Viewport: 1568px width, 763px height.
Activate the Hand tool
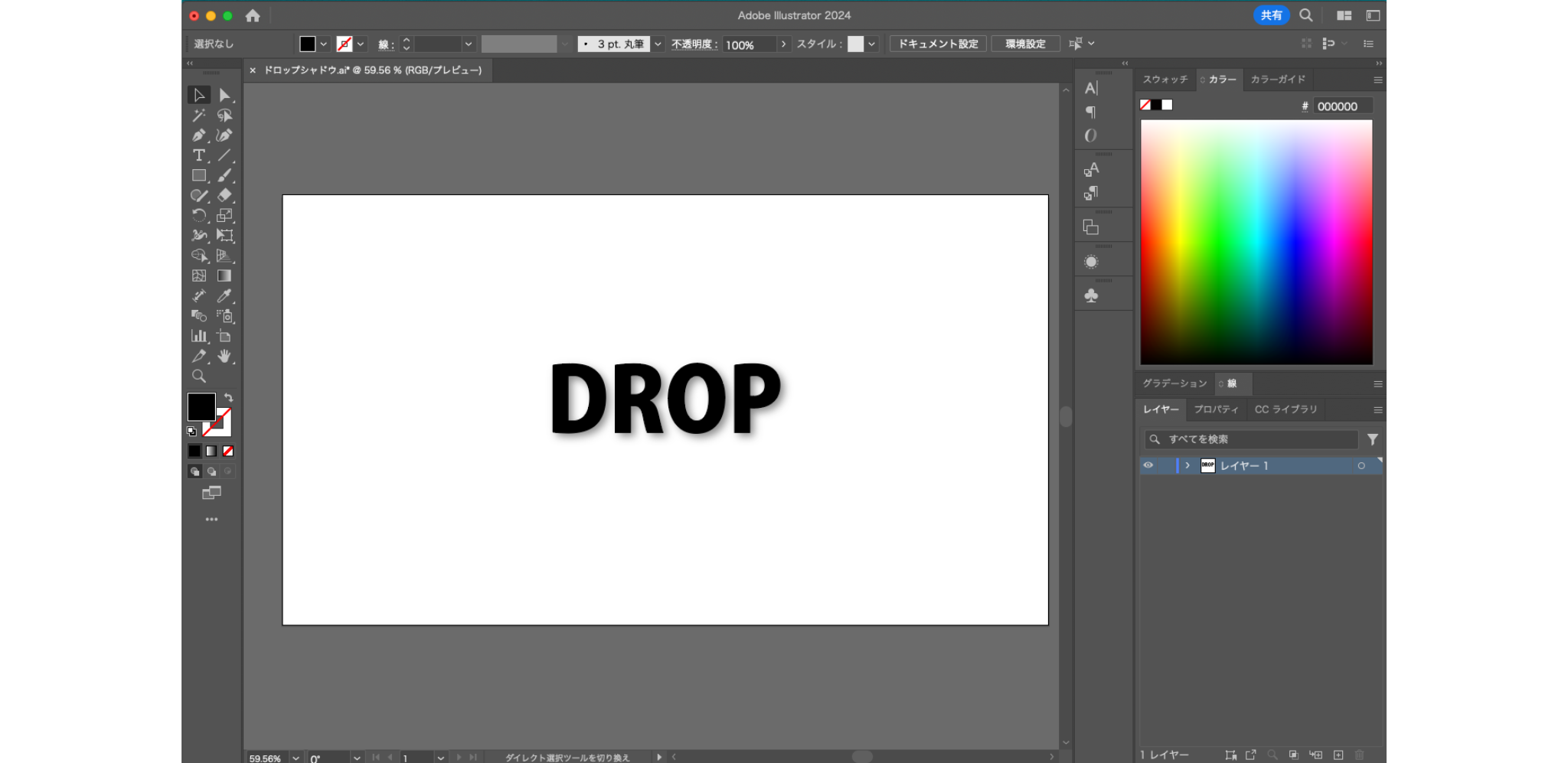(x=224, y=356)
